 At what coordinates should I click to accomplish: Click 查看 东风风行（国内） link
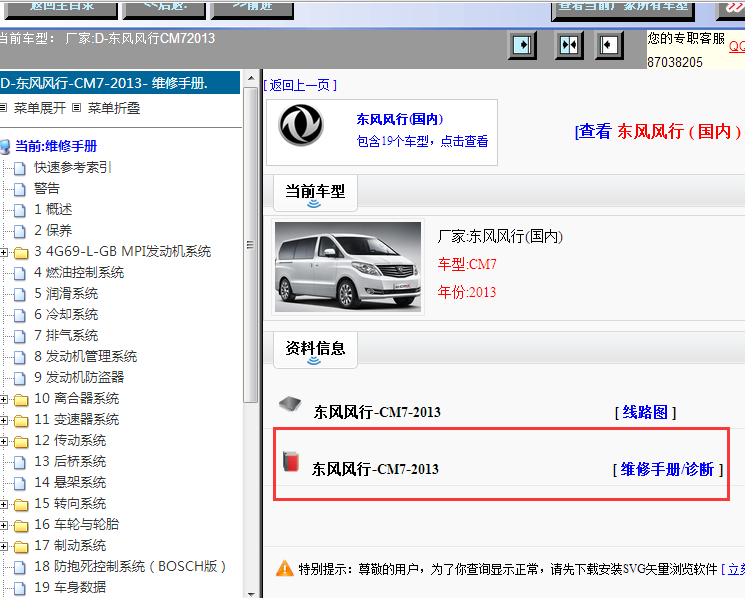[x=658, y=131]
